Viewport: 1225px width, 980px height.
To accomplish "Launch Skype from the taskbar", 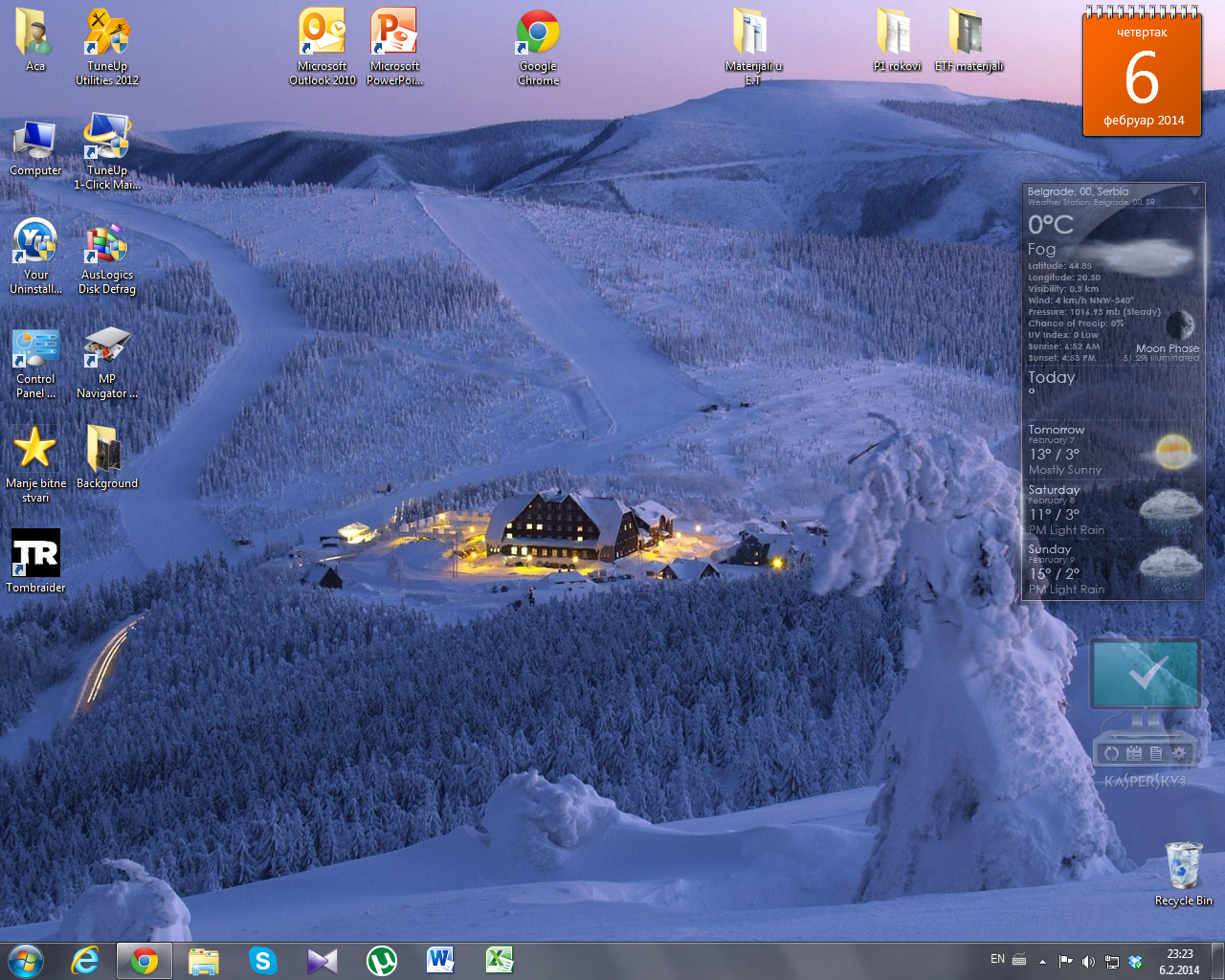I will click(x=263, y=960).
